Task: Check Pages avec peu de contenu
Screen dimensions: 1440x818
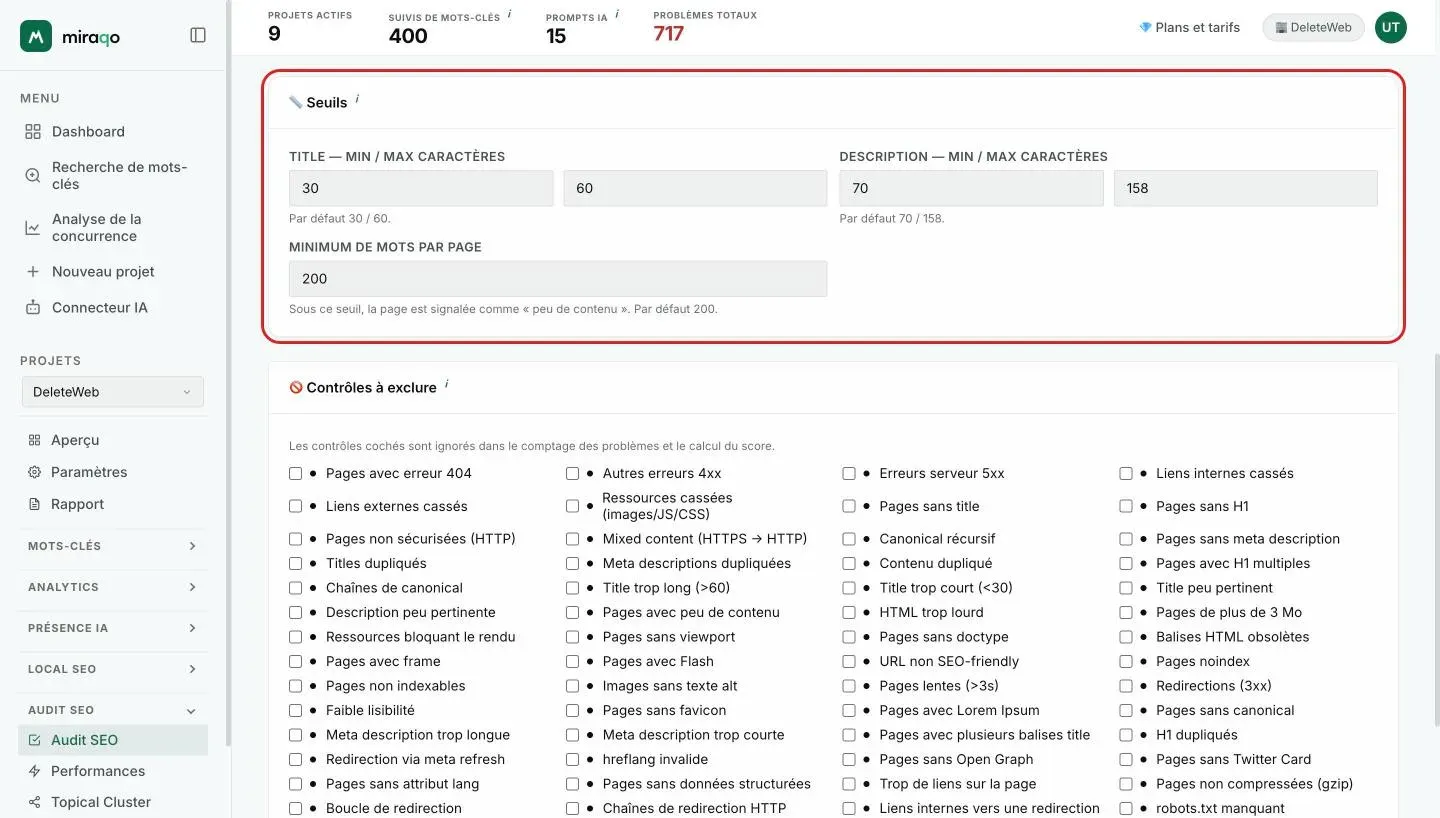Action: coord(572,612)
